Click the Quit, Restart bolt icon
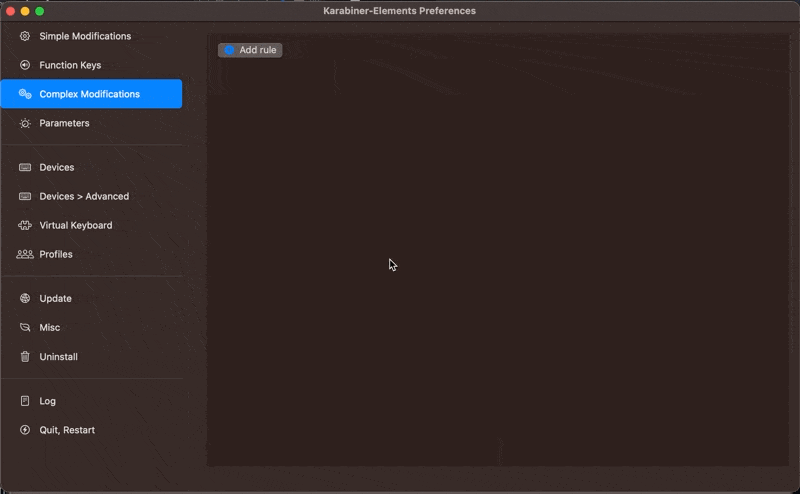 coord(24,430)
